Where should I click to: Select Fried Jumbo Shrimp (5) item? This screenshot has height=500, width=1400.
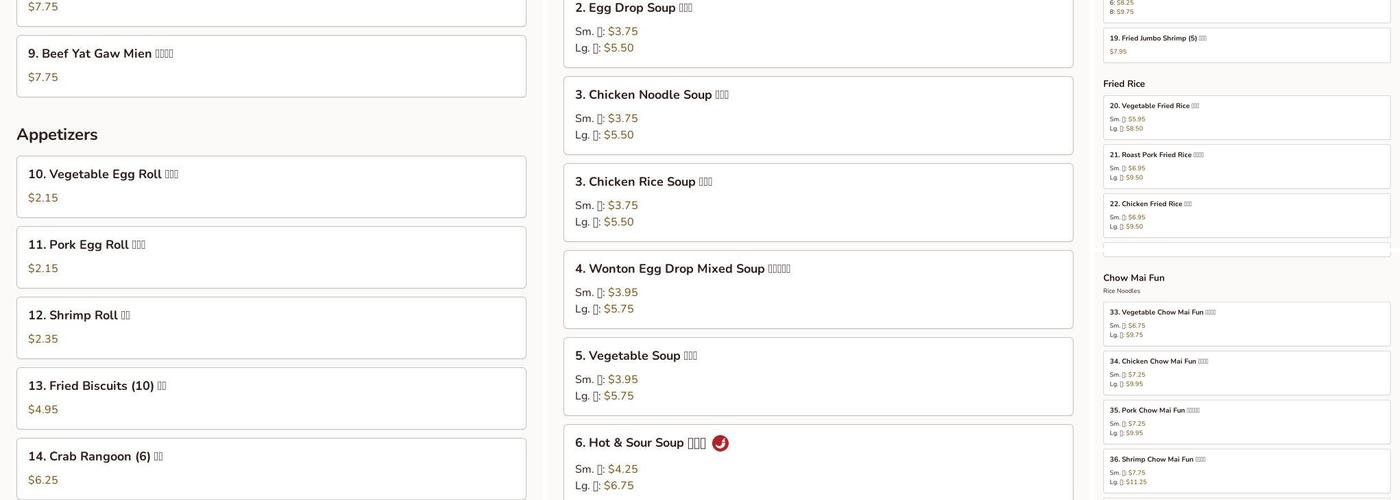1246,45
